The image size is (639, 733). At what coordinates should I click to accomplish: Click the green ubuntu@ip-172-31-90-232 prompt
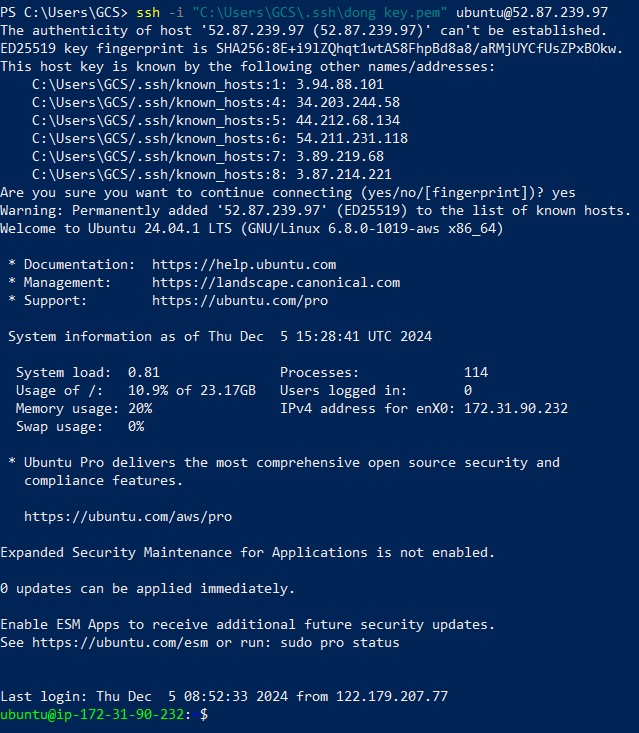click(92, 714)
